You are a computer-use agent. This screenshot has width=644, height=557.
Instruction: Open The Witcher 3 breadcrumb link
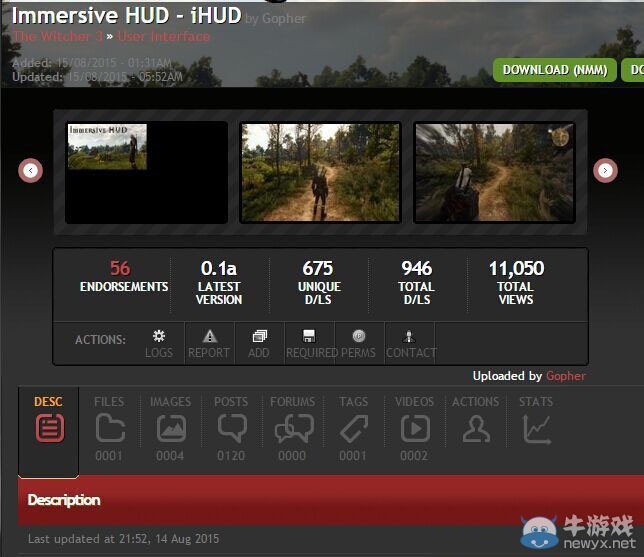(58, 36)
